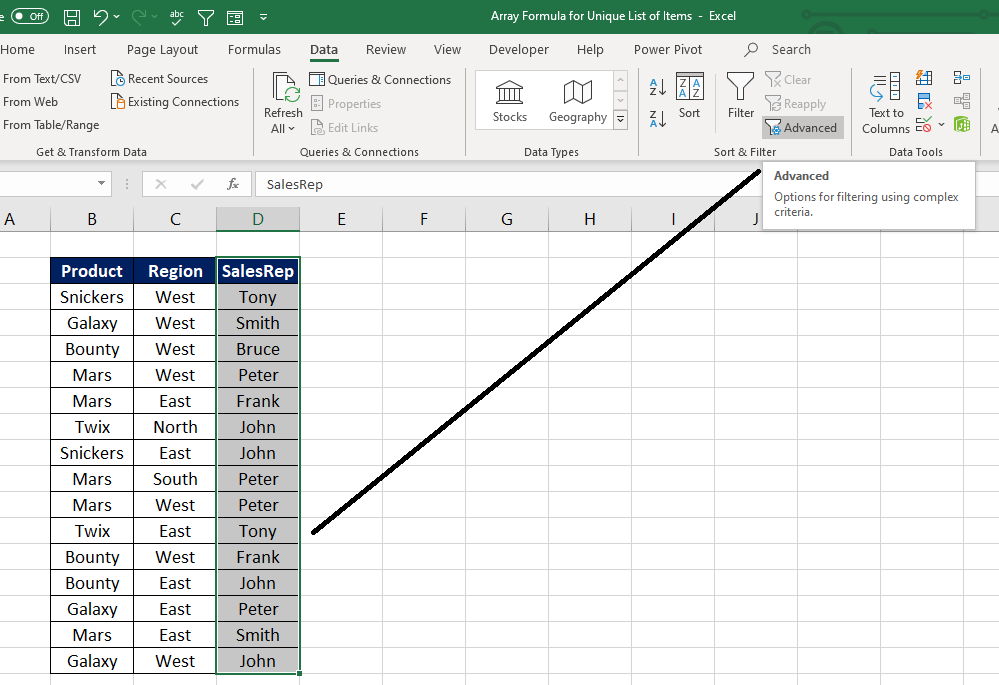
Task: Click the Data Types gallery scroll-up arrow
Action: coord(621,80)
